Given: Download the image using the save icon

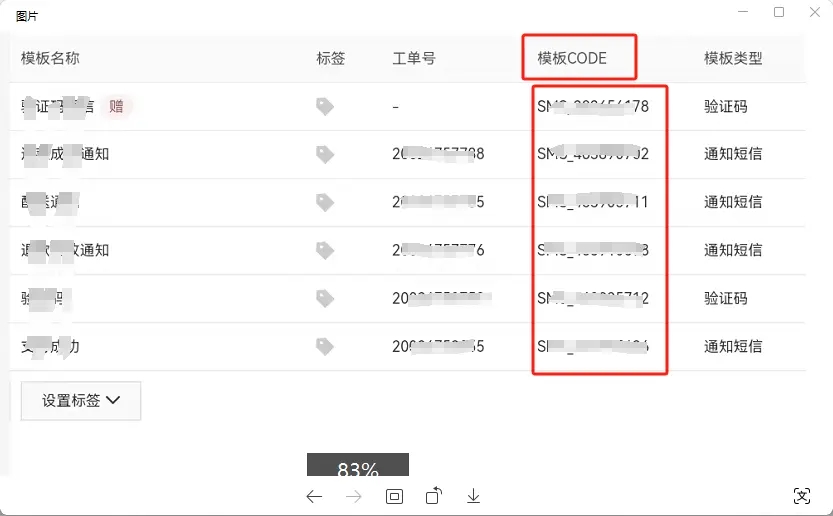Looking at the screenshot, I should pos(474,496).
